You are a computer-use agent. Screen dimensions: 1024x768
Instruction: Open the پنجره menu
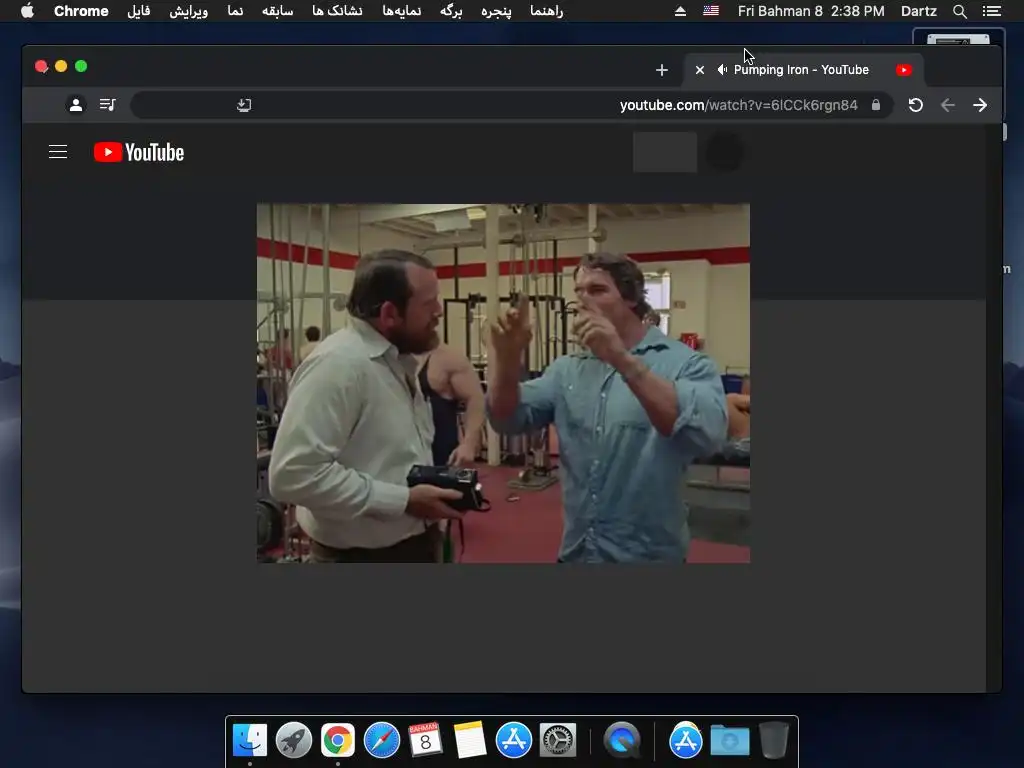[496, 11]
